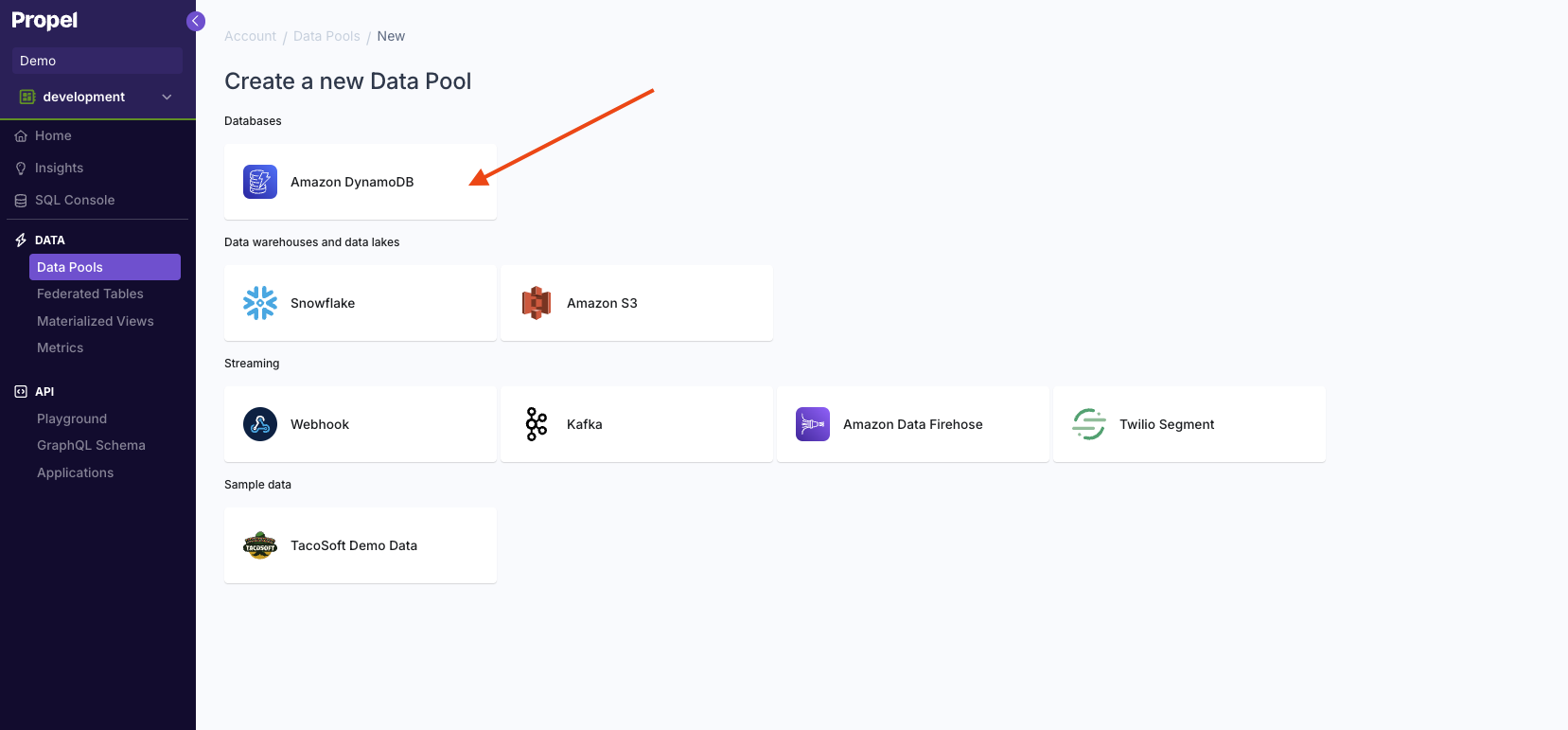Open the development environment dropdown
This screenshot has width=1568, height=730.
pyautogui.click(x=97, y=97)
